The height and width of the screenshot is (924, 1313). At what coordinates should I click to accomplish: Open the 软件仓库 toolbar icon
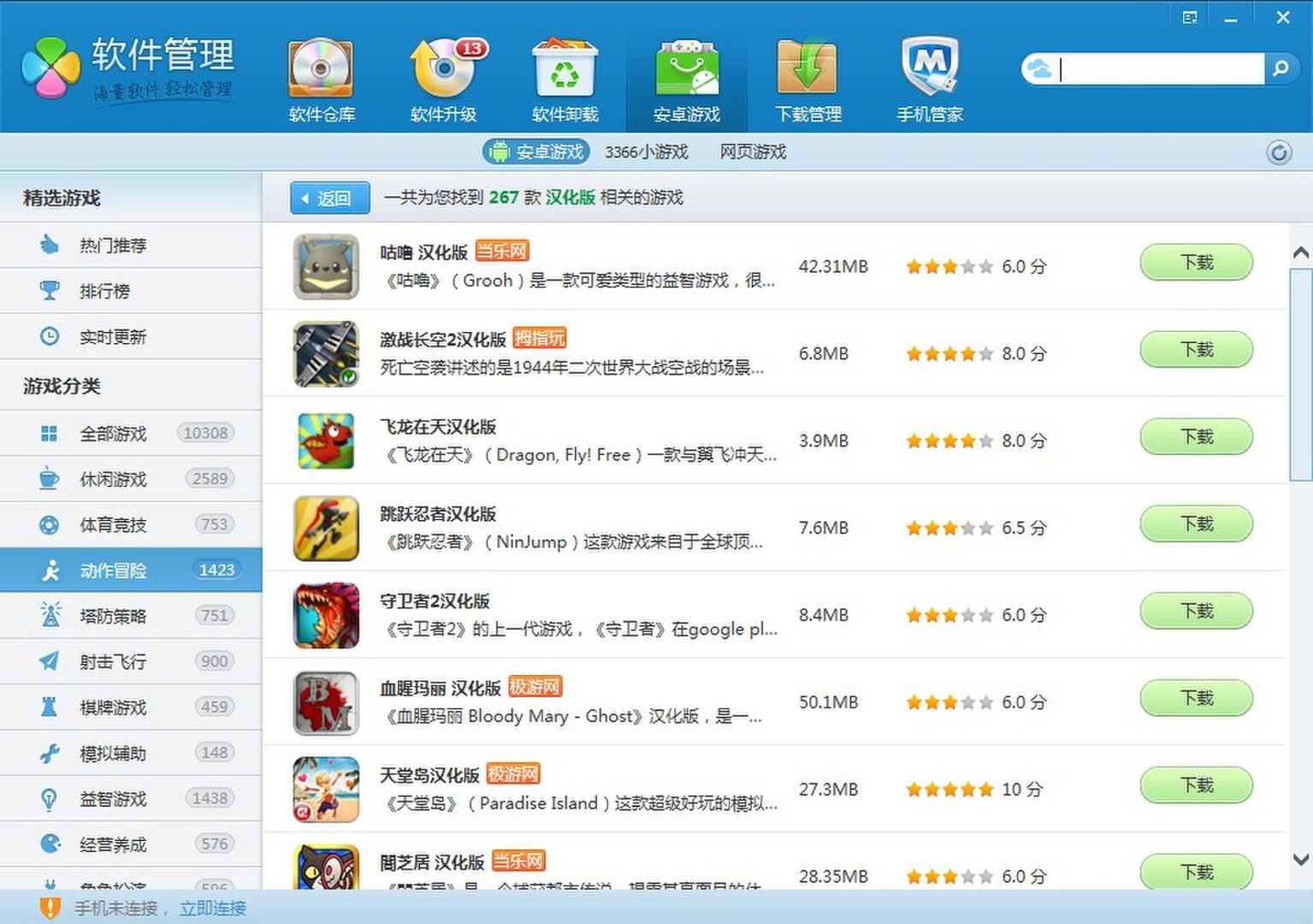[321, 77]
